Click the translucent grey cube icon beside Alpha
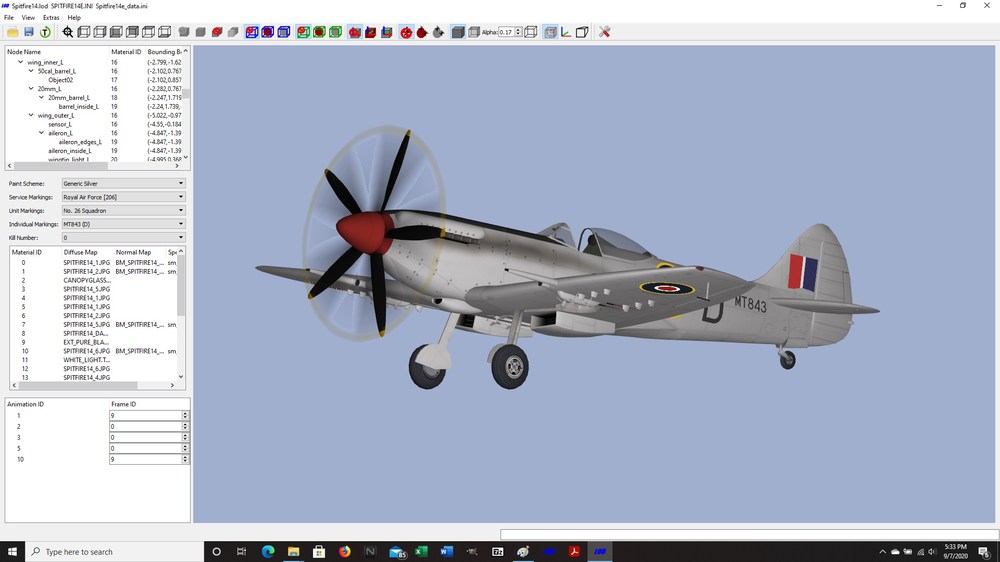The height and width of the screenshot is (562, 1000). point(474,32)
